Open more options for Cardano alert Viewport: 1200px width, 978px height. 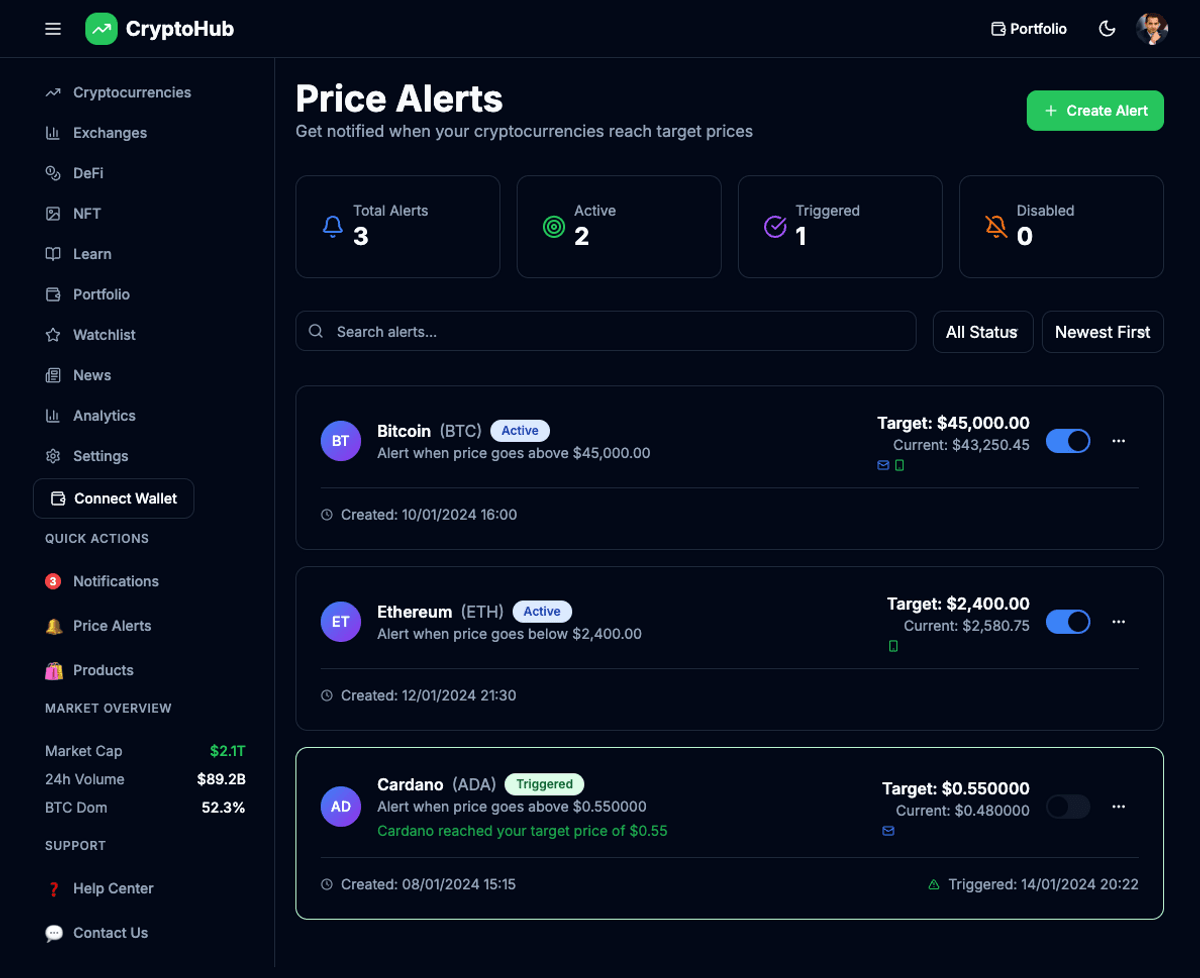click(1119, 806)
